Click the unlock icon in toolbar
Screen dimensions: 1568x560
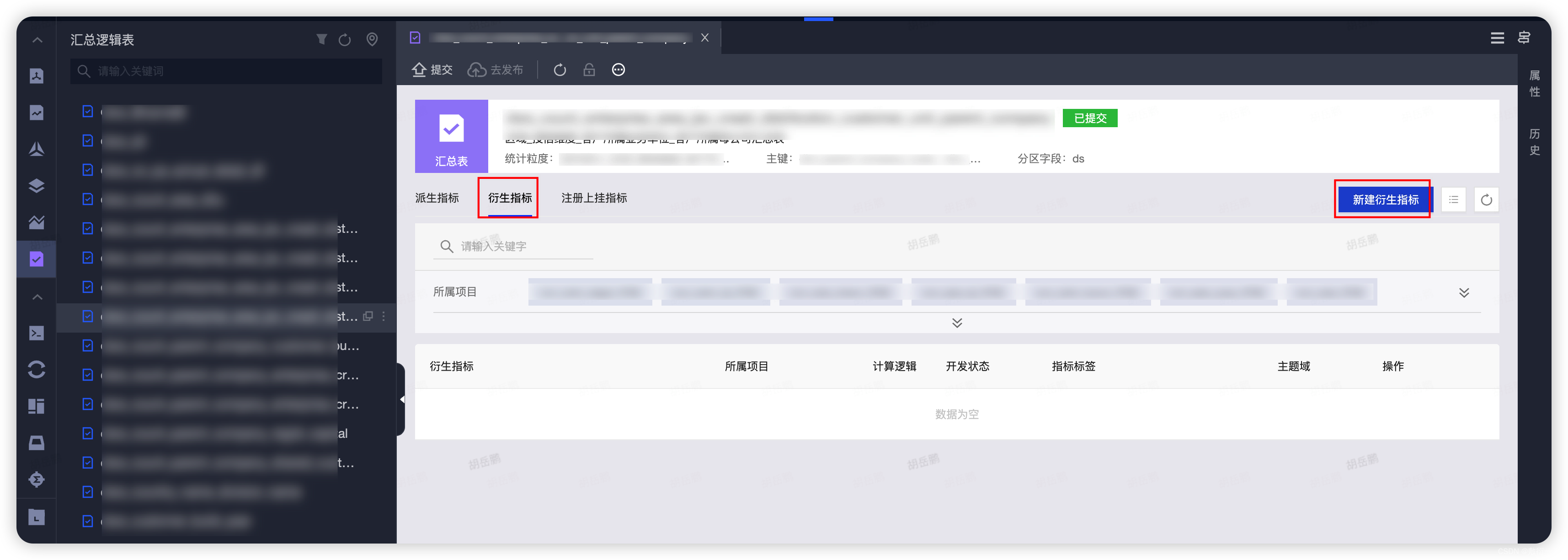589,70
